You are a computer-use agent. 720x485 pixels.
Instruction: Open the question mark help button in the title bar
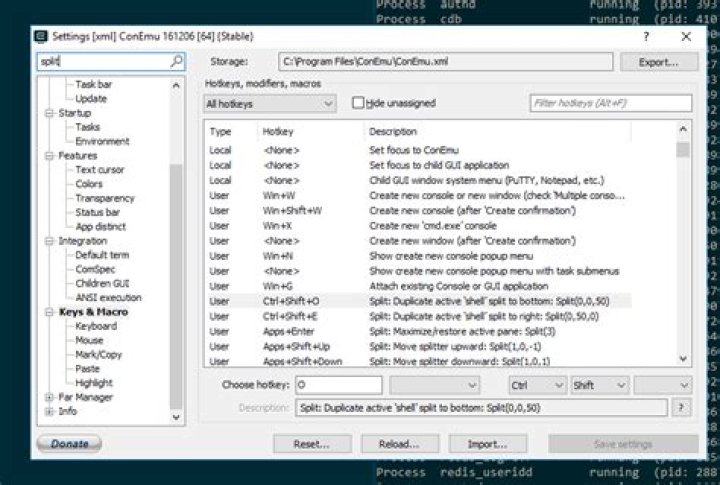click(647, 36)
